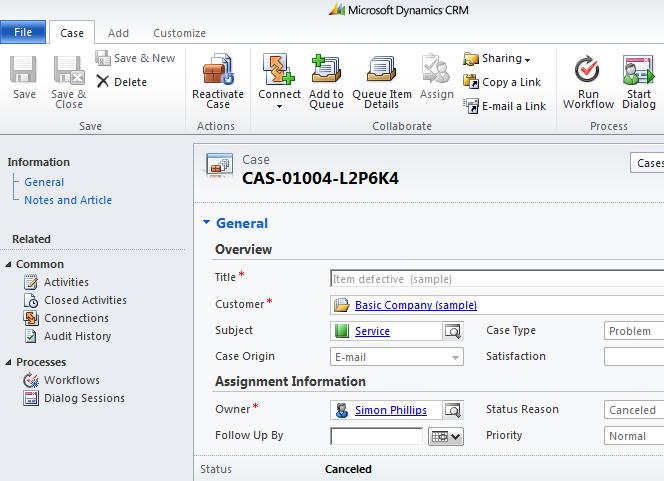Click the Save & New icon
The image size is (664, 481).
point(102,58)
